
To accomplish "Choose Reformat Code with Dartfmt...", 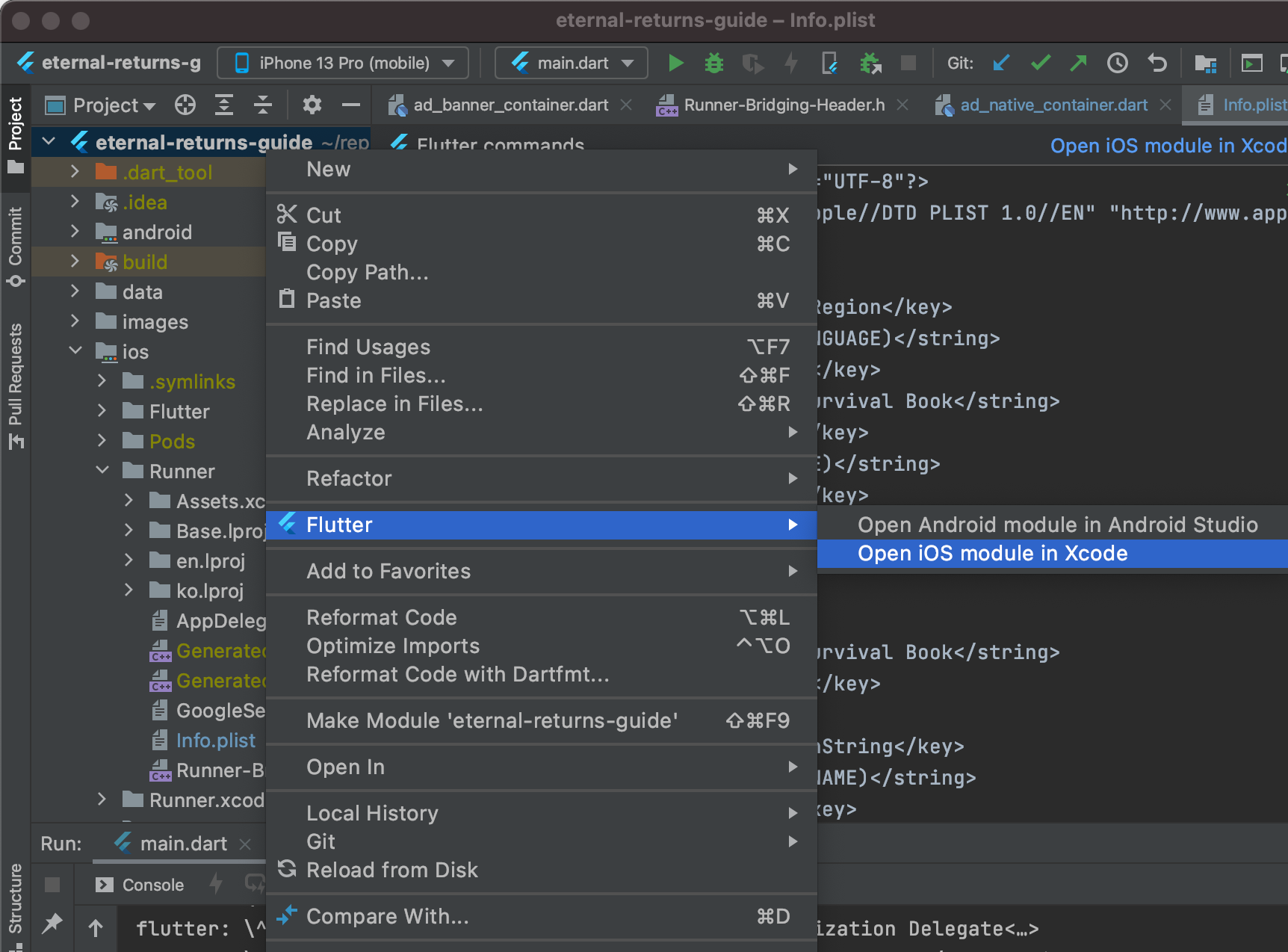I will click(x=542, y=675).
